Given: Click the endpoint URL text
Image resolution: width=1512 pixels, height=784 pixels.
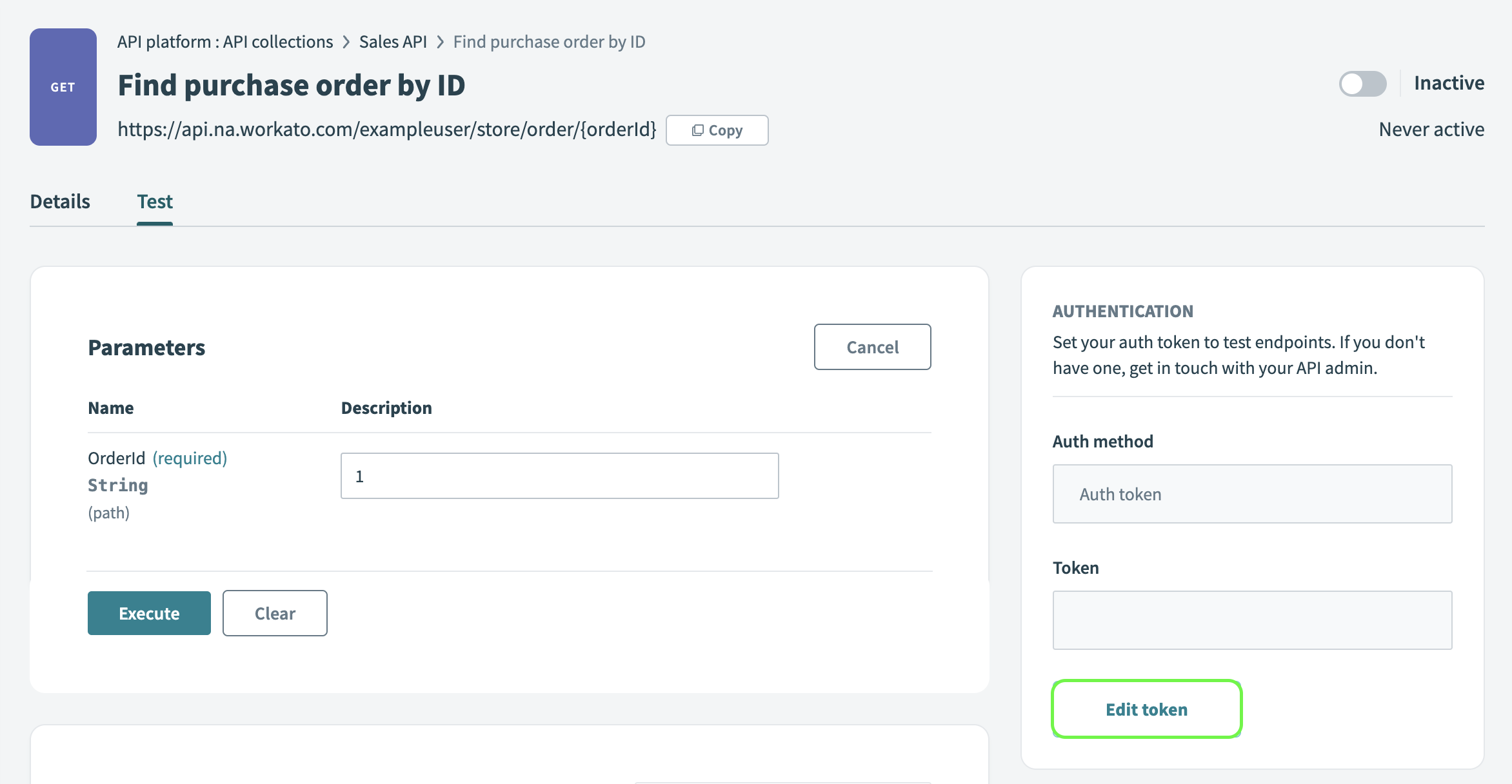Looking at the screenshot, I should 386,130.
